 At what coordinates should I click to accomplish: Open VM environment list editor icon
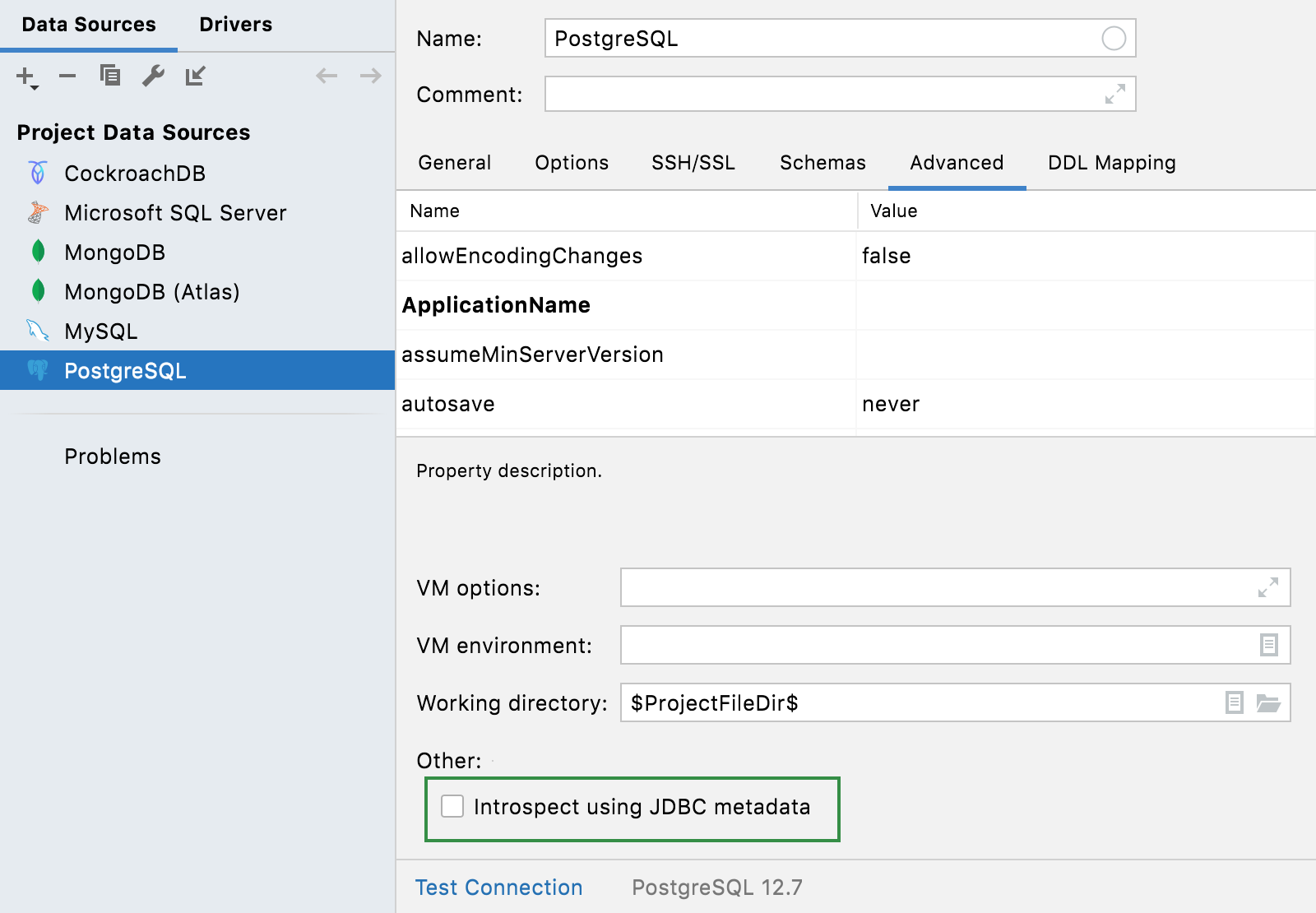click(x=1267, y=646)
